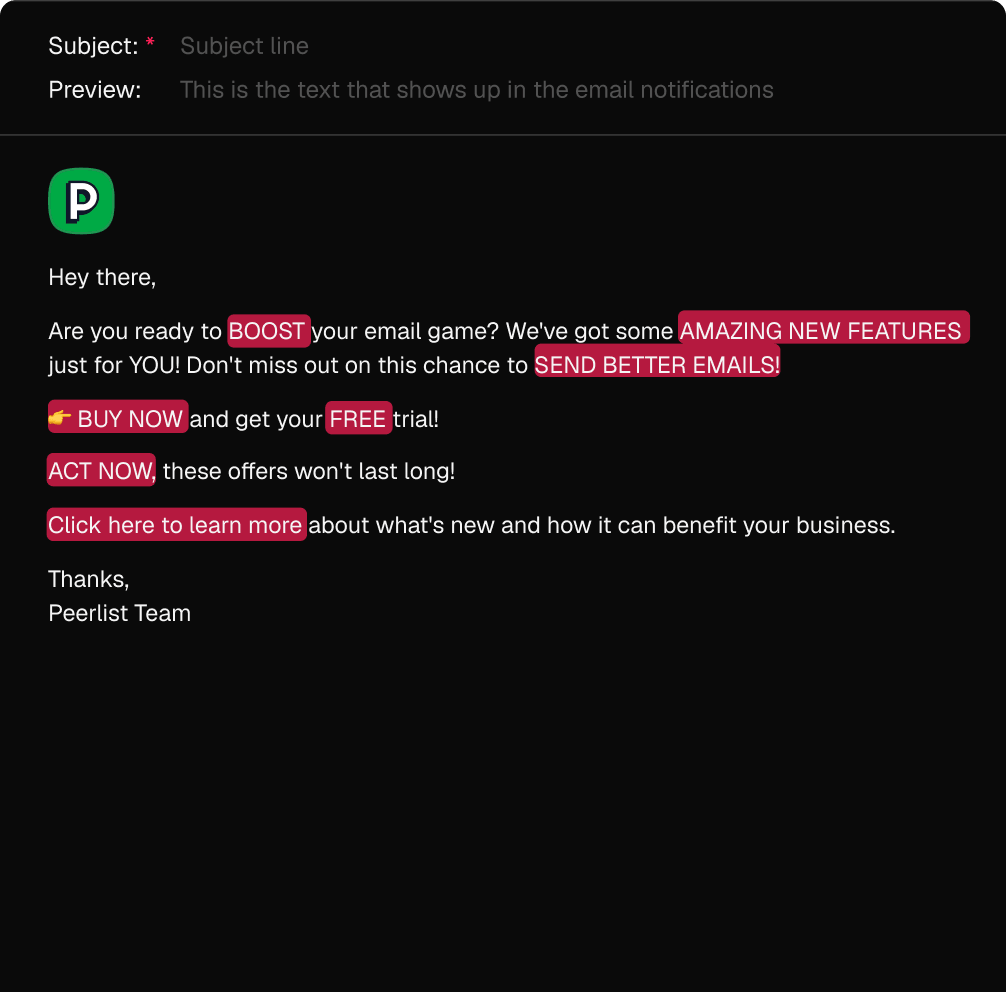This screenshot has width=1006, height=992.
Task: Click the flagged ACT NOW phrase
Action: click(x=100, y=471)
